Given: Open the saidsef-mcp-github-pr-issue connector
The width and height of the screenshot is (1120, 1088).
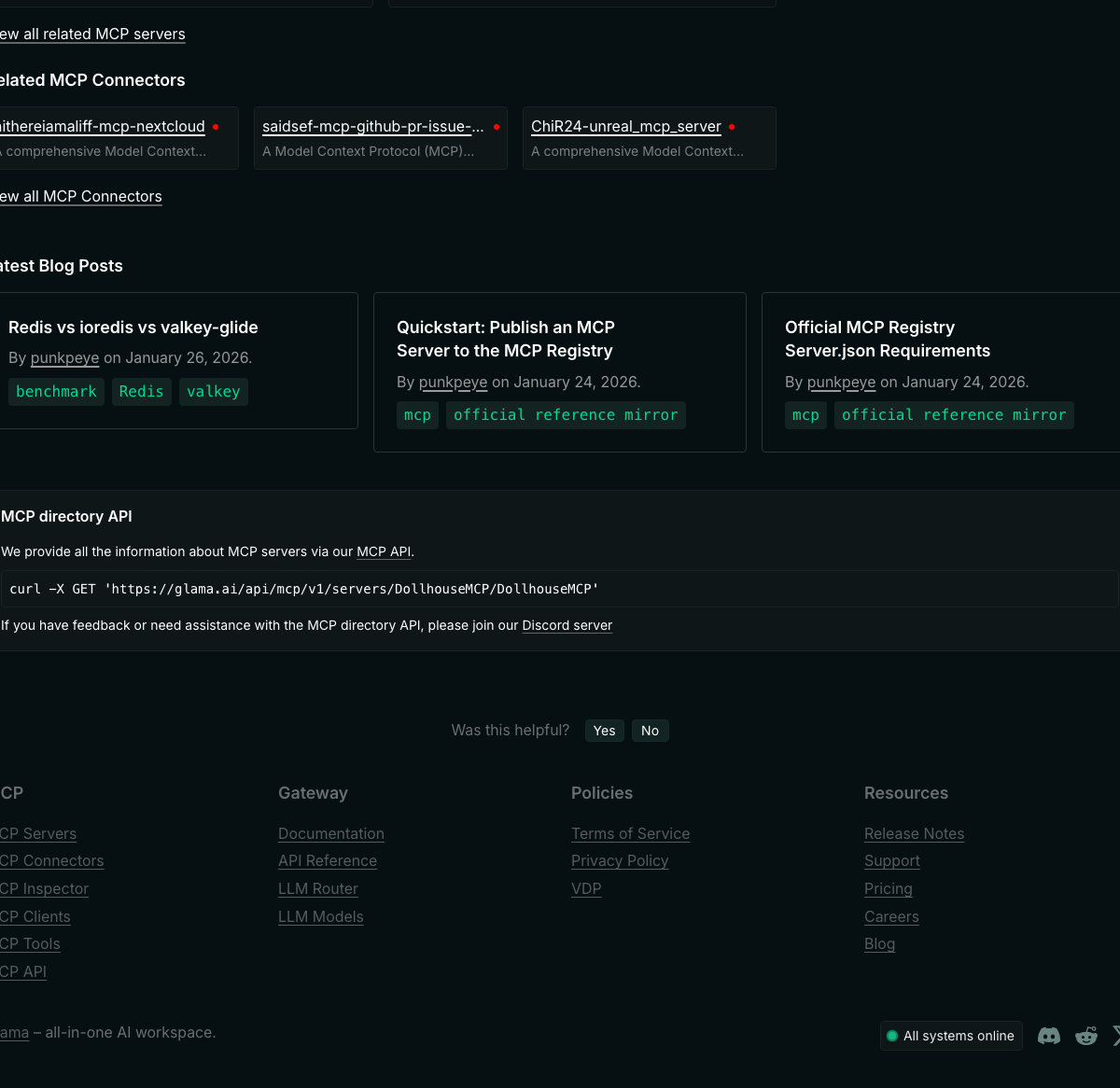Looking at the screenshot, I should click(372, 127).
